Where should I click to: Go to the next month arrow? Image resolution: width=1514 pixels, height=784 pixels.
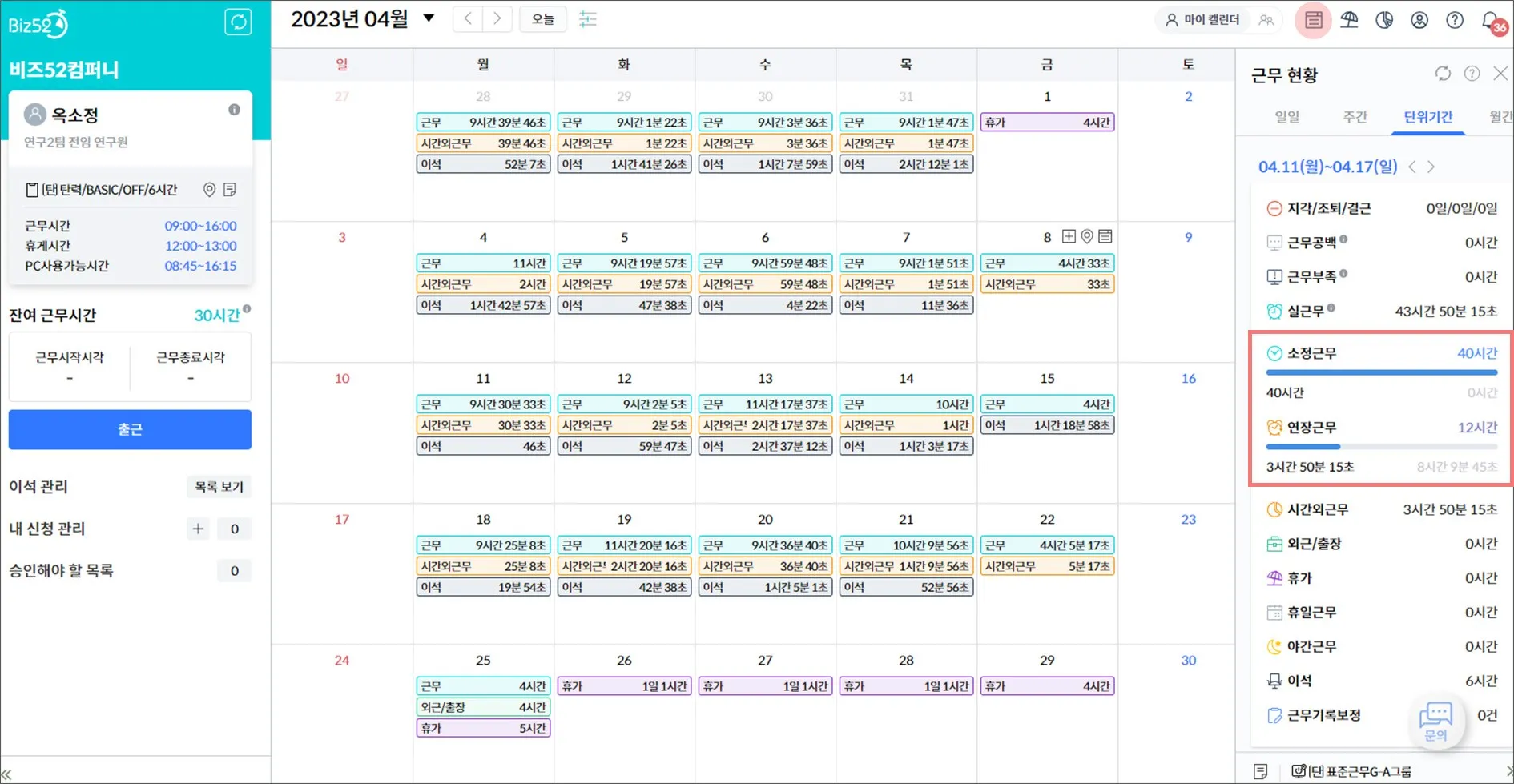[497, 19]
